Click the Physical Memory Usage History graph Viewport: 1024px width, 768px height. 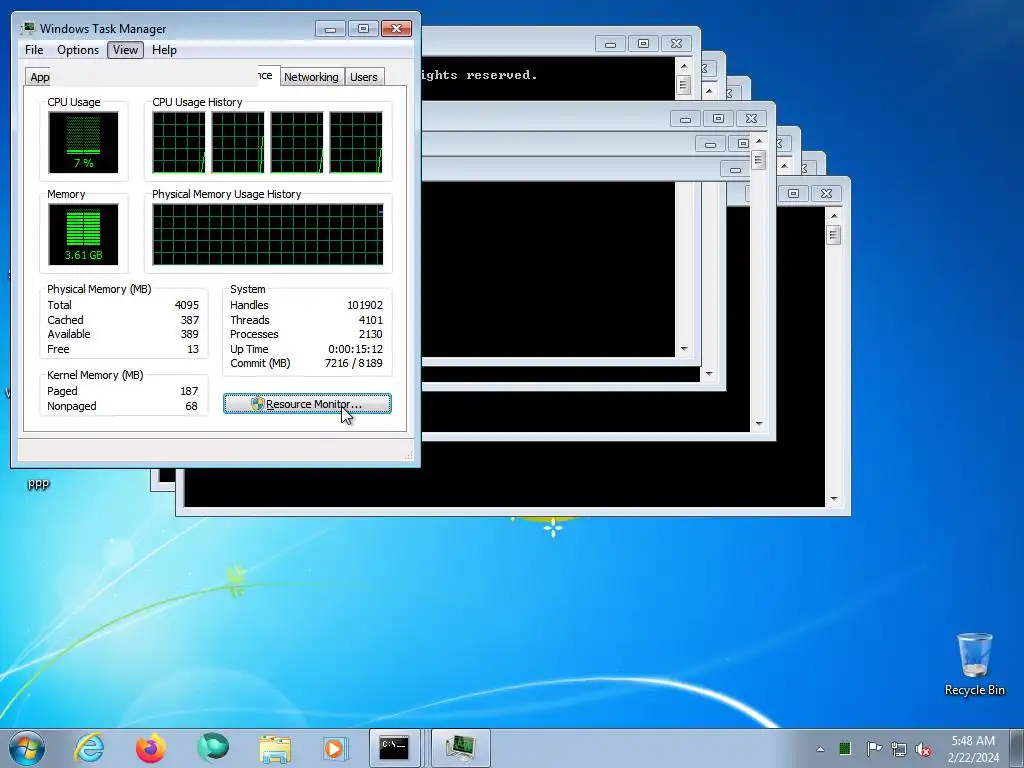[268, 234]
